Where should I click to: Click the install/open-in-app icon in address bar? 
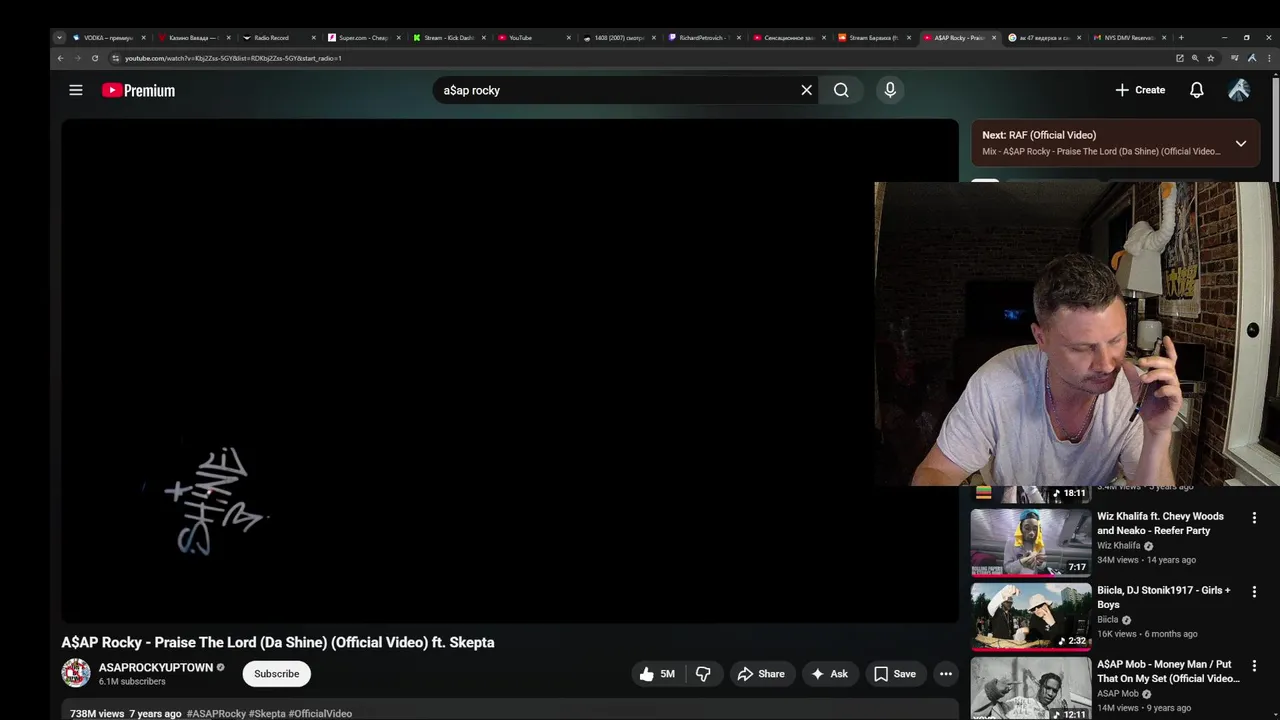coord(1180,58)
